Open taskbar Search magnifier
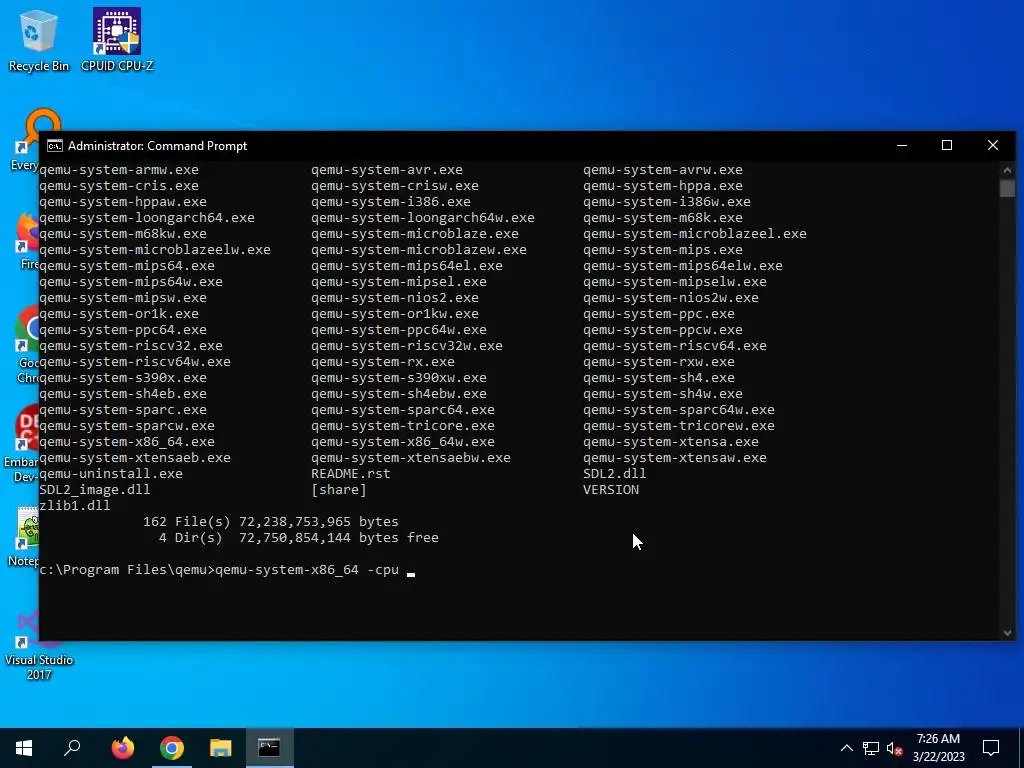Viewport: 1024px width, 768px height. 72,748
